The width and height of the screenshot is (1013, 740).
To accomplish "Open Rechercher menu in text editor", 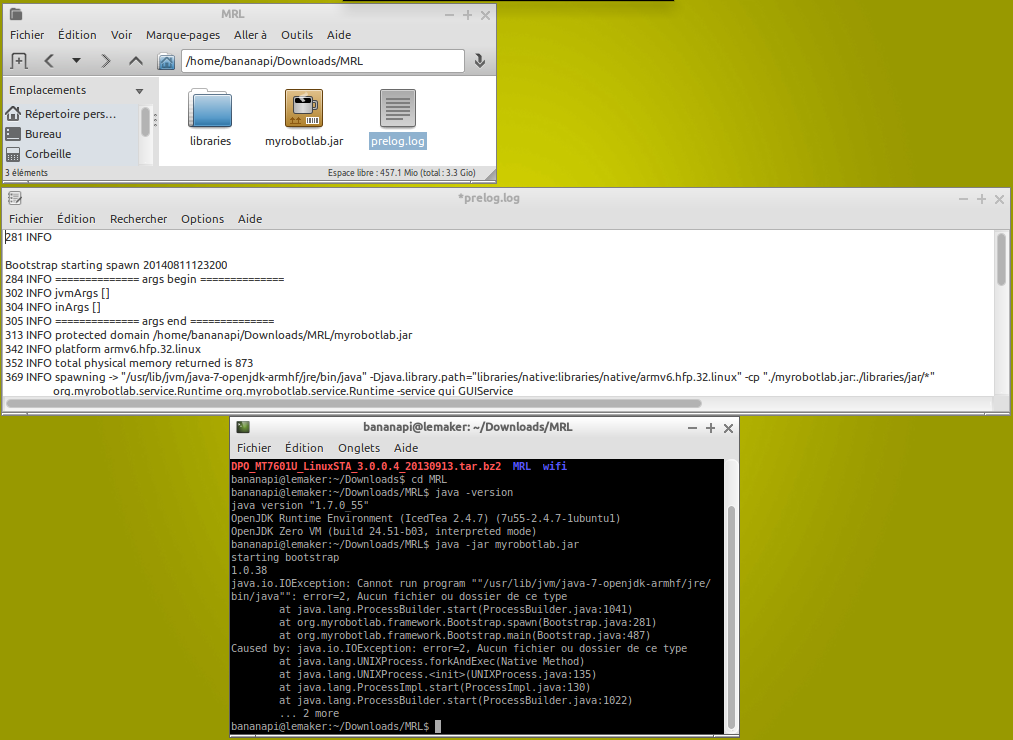I will (138, 219).
